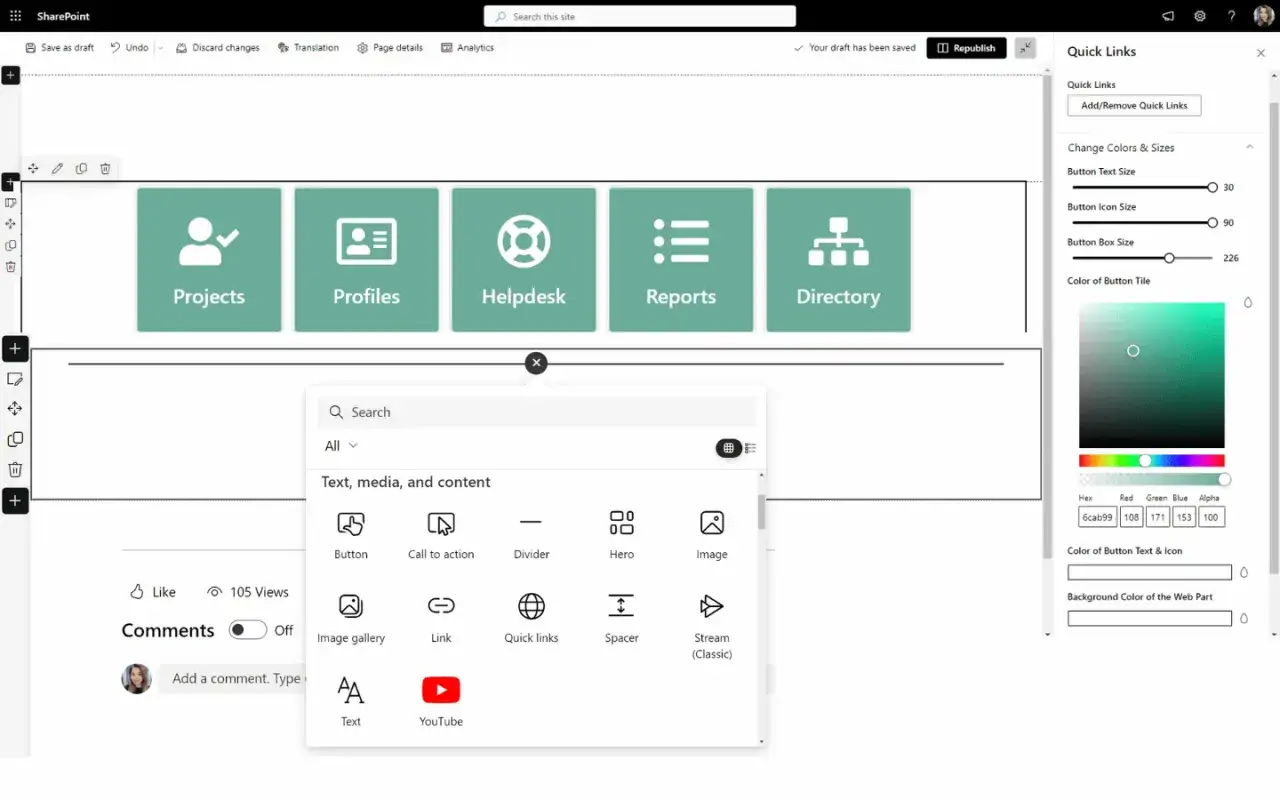Click the Like thumbs-up button

(153, 592)
